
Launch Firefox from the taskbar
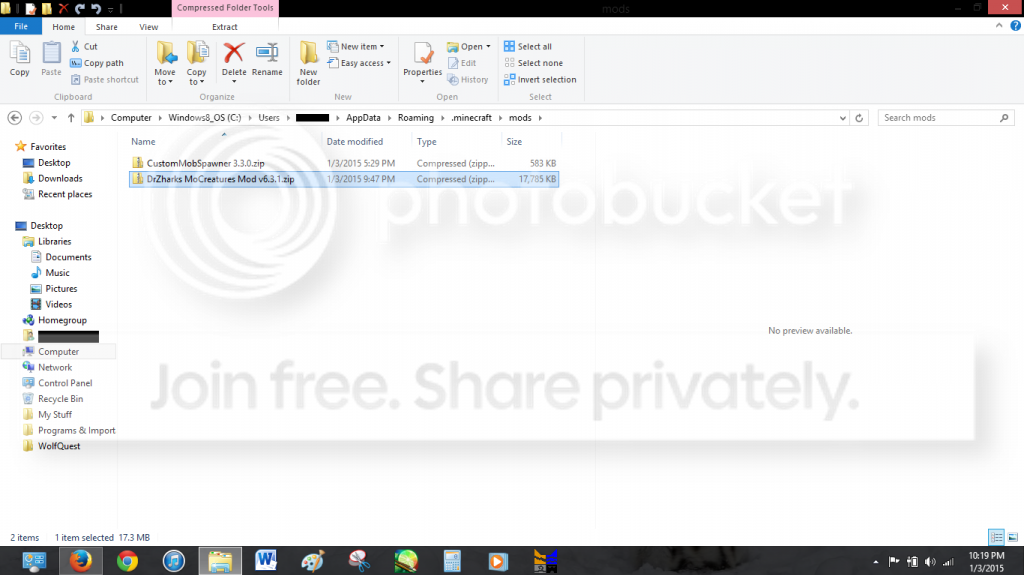80,560
